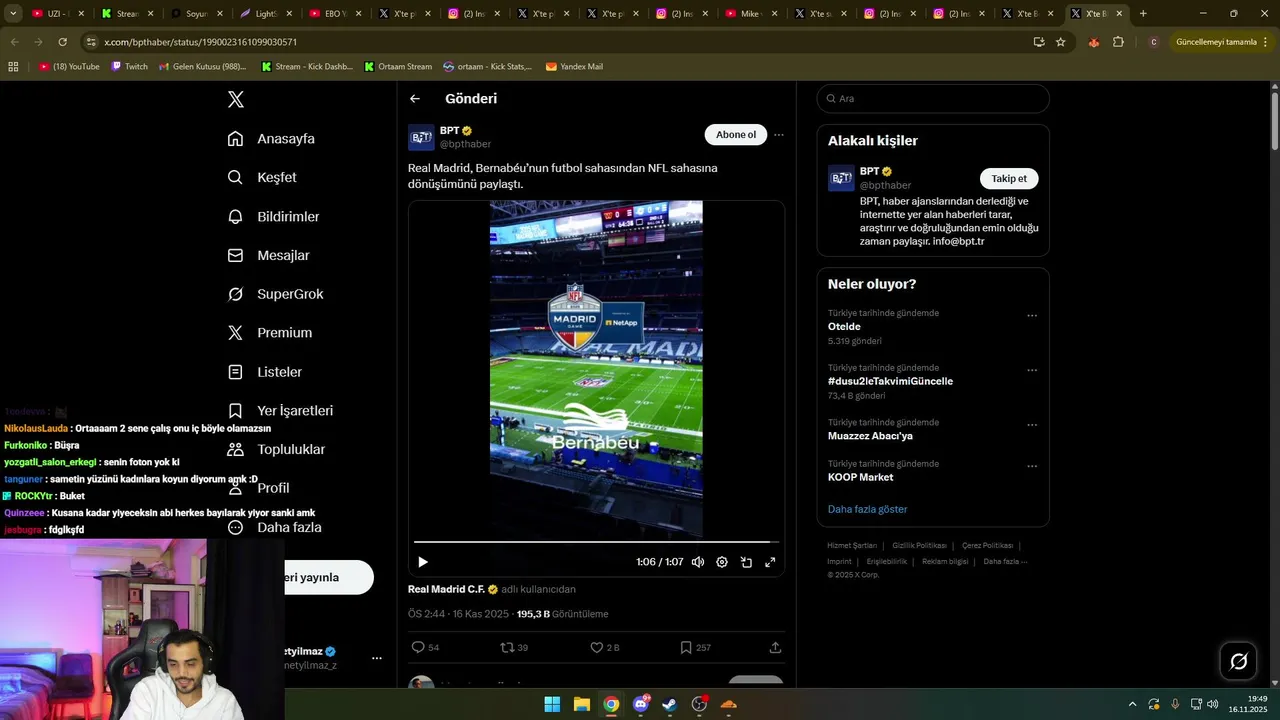Open Yandex Mail bookmark

coord(574,67)
